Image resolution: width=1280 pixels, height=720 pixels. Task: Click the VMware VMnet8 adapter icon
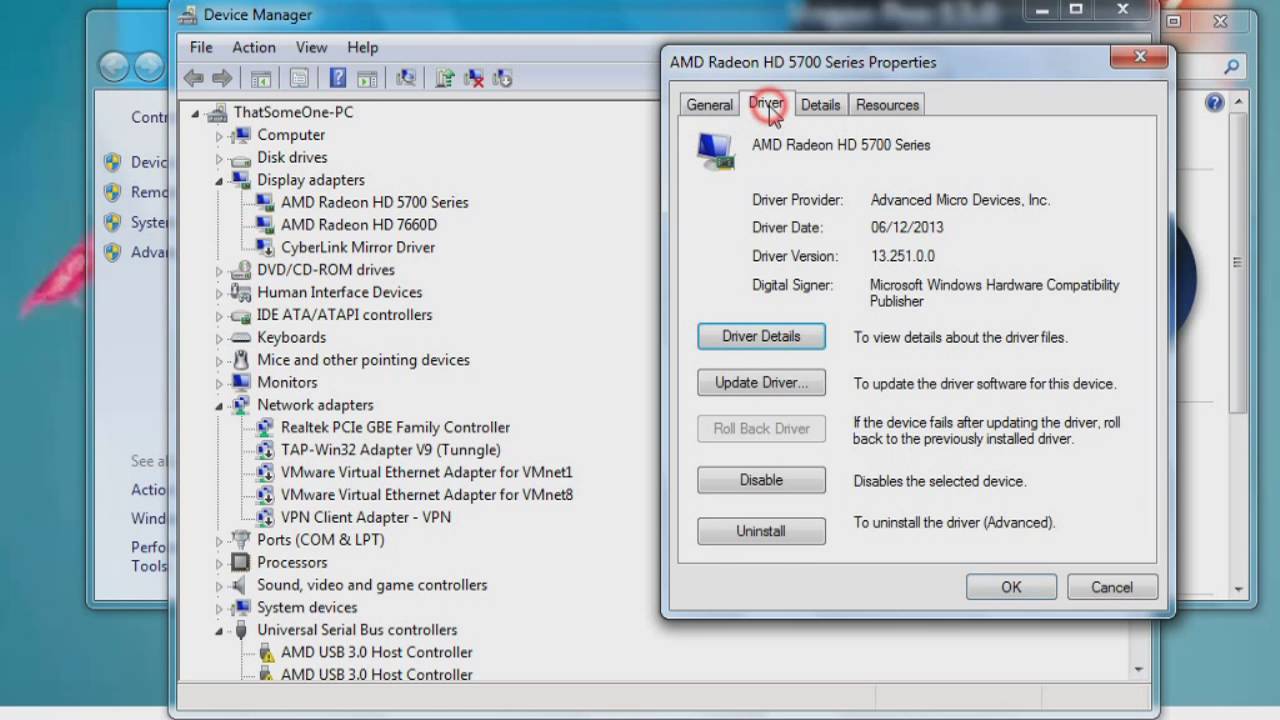coord(265,495)
